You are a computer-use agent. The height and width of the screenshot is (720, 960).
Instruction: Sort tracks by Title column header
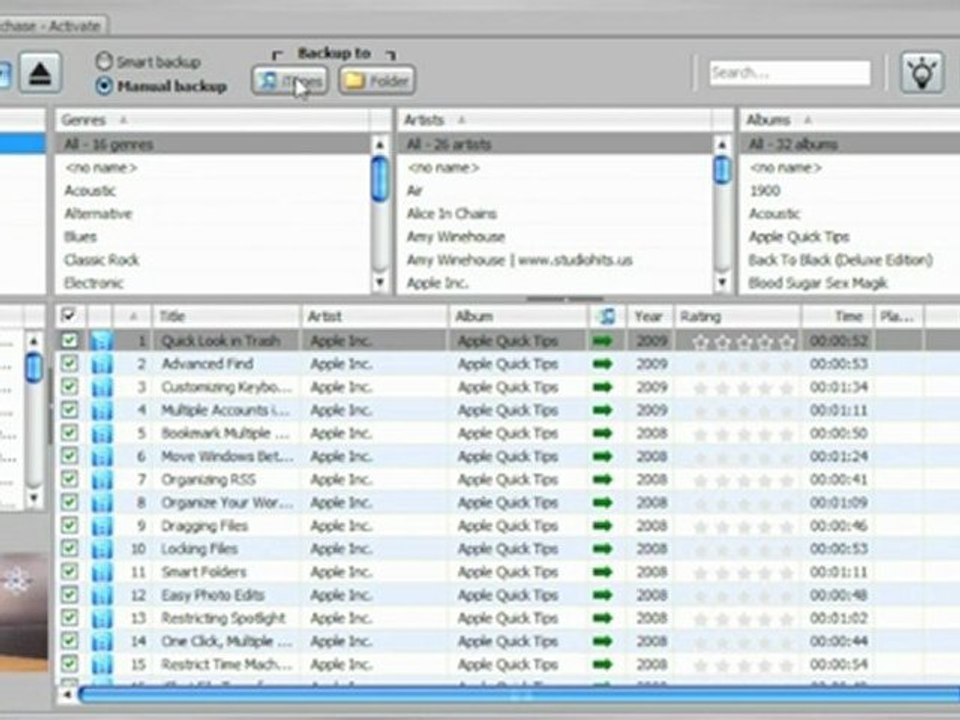(x=226, y=317)
